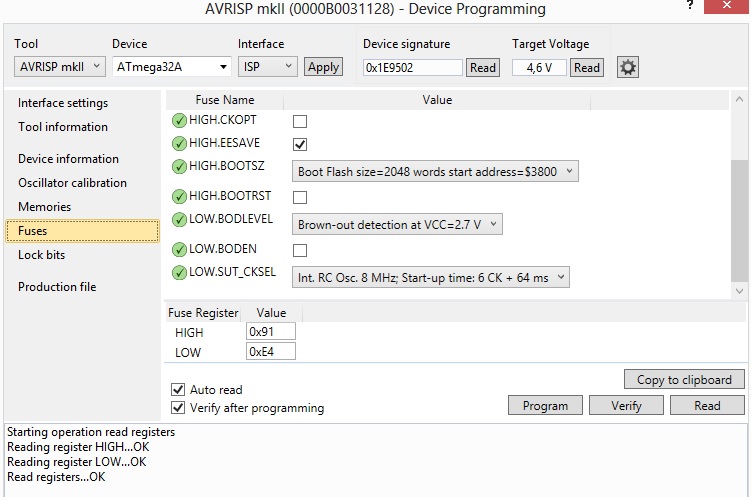Image resolution: width=753 pixels, height=500 pixels.
Task: Click green status icon beside LOW.SUT_CKSEL
Action: 179,272
